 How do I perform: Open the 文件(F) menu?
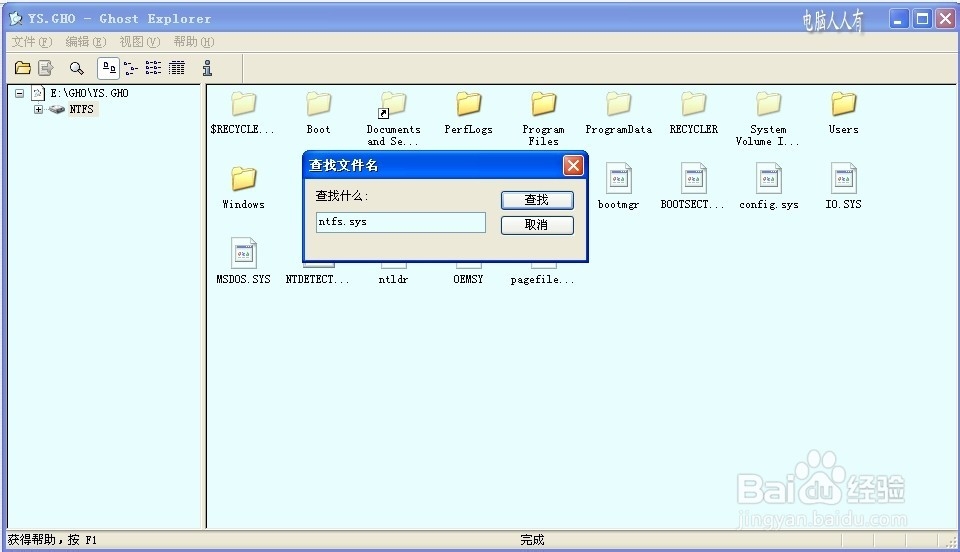click(x=32, y=42)
